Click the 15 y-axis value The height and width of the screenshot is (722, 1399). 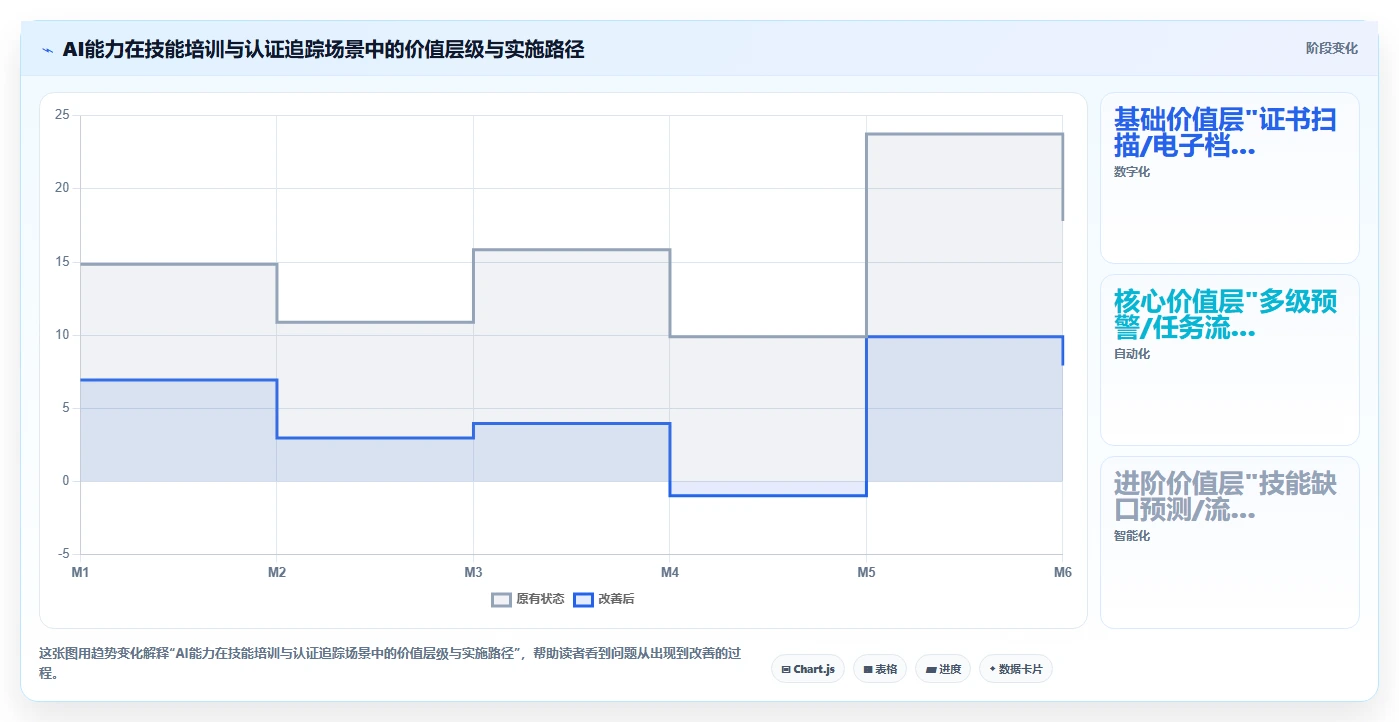point(62,262)
